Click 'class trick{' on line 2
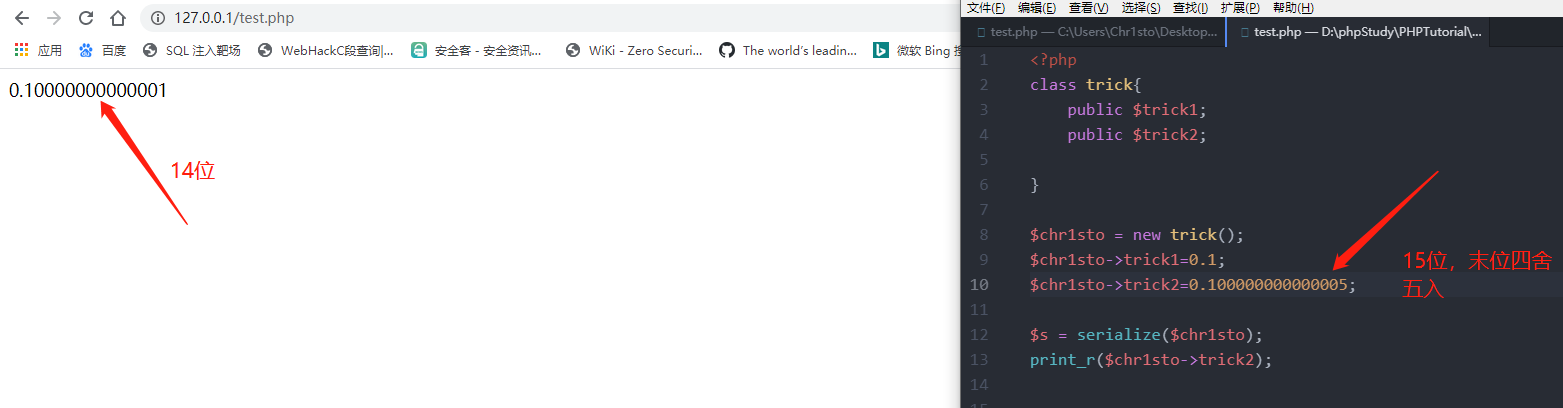 coord(1085,85)
